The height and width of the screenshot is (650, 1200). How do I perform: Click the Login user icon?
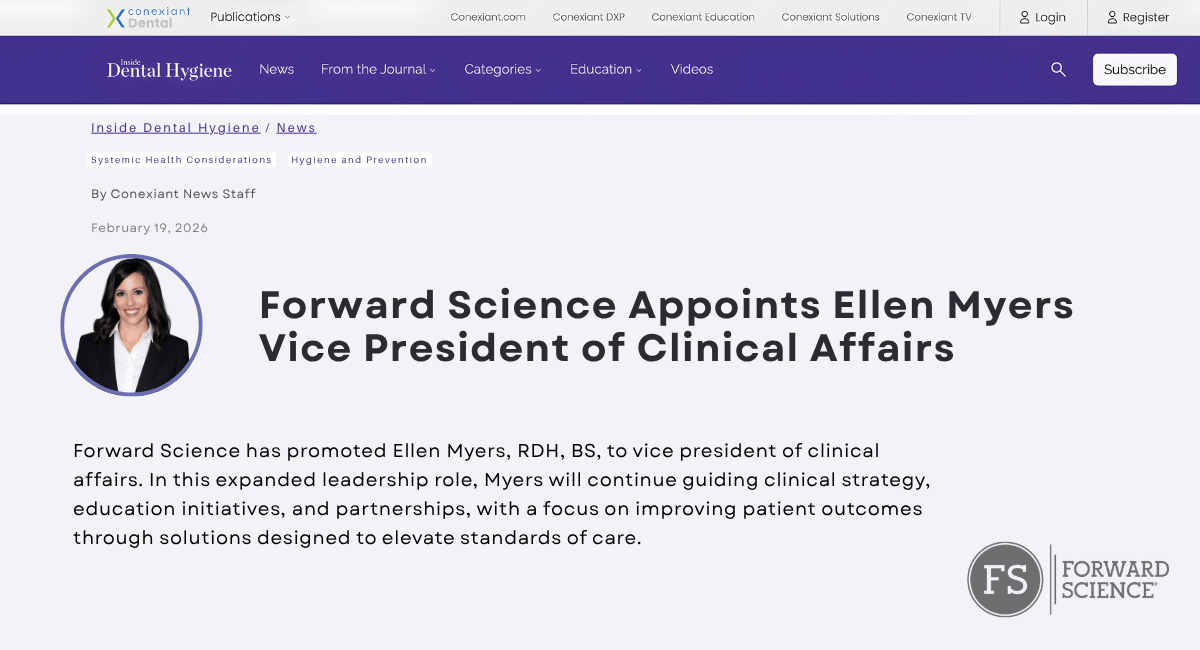click(1025, 17)
